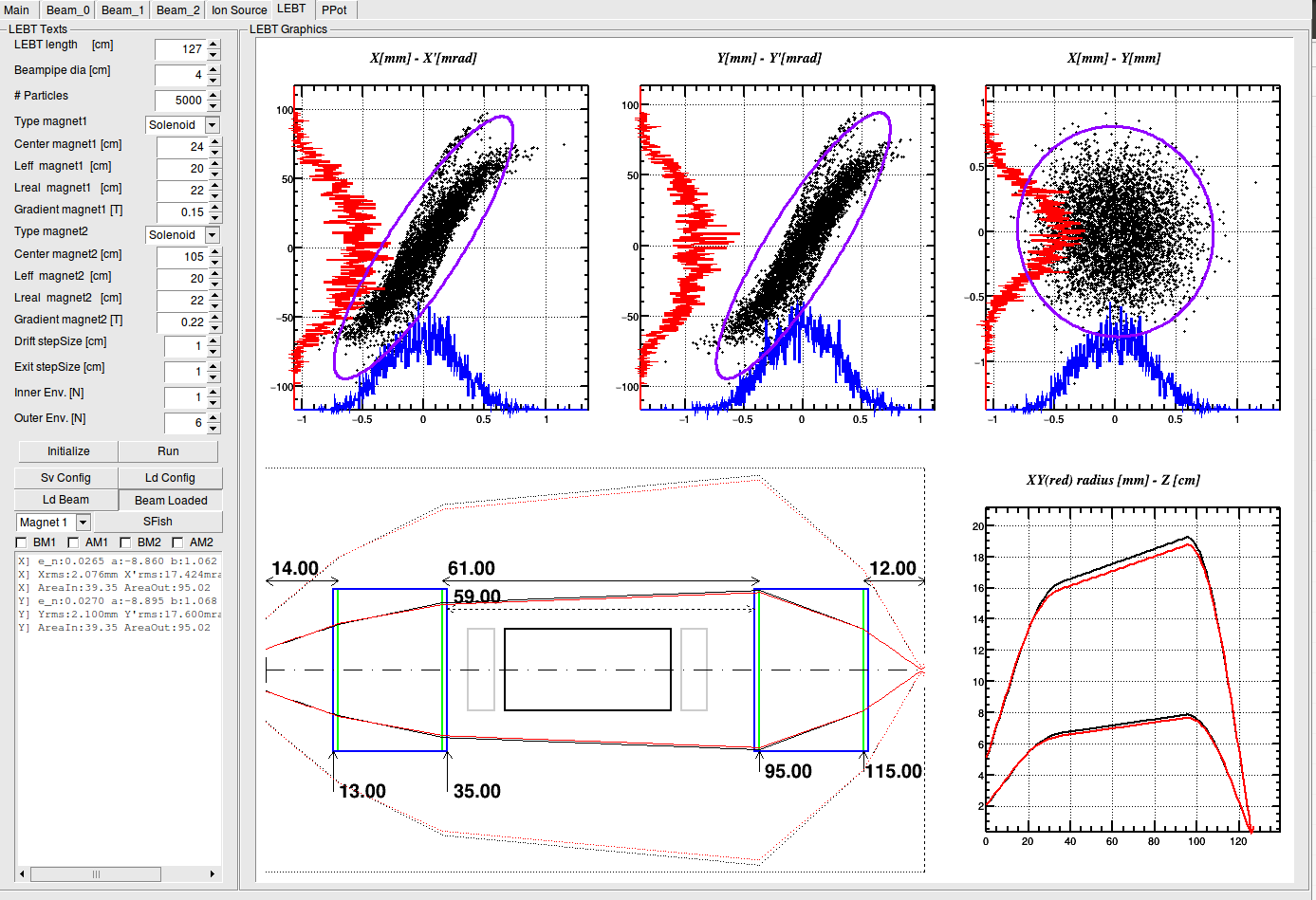Image resolution: width=1316 pixels, height=900 pixels.
Task: Lower Gradient magnet2 with the down arrow
Action: coord(215,327)
